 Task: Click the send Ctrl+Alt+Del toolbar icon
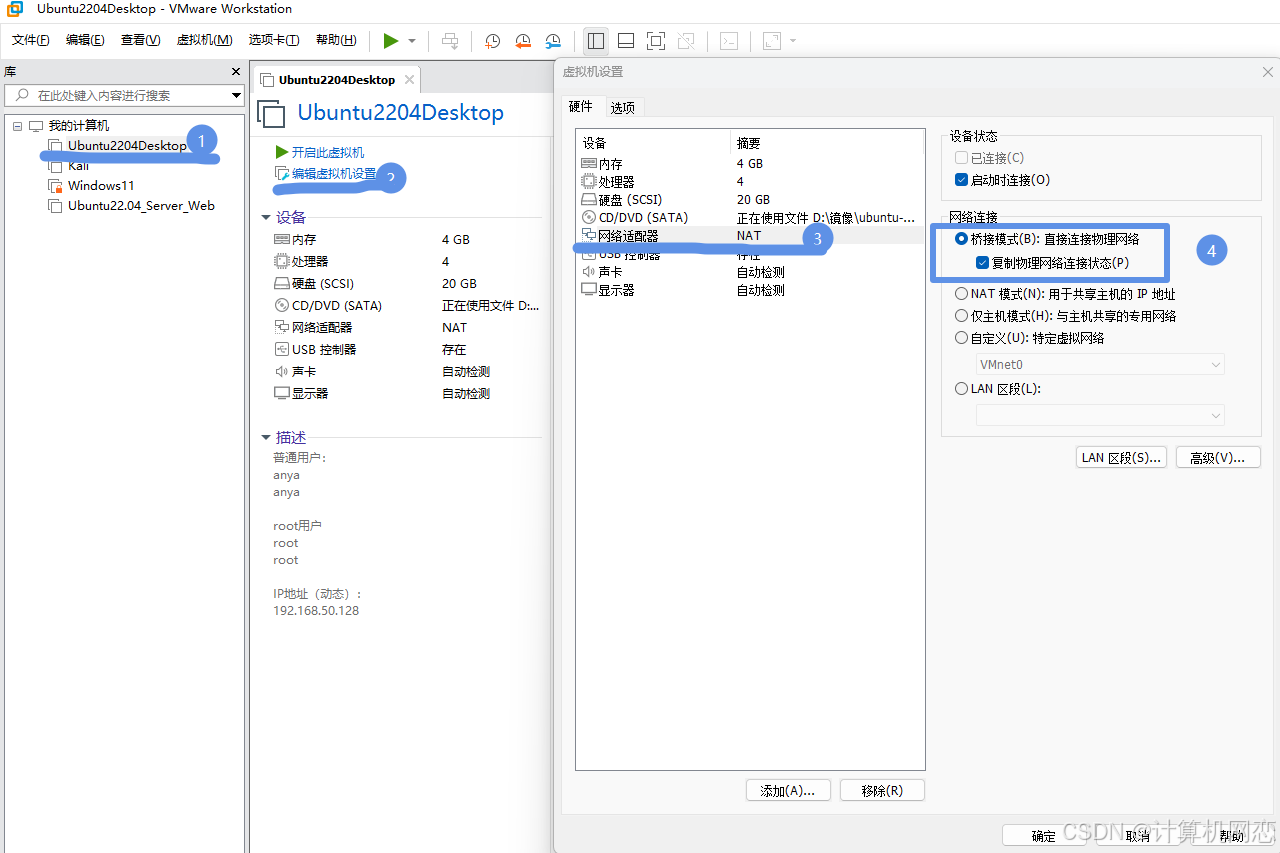click(451, 41)
